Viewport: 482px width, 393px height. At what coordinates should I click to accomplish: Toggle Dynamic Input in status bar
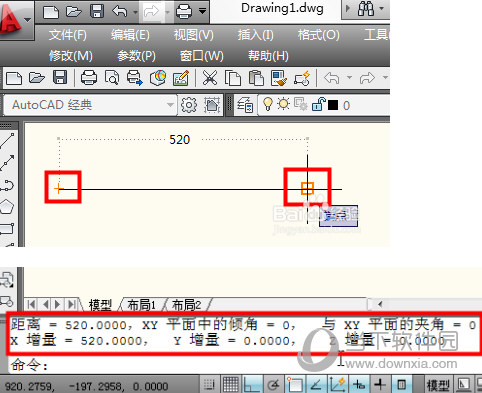pos(359,385)
